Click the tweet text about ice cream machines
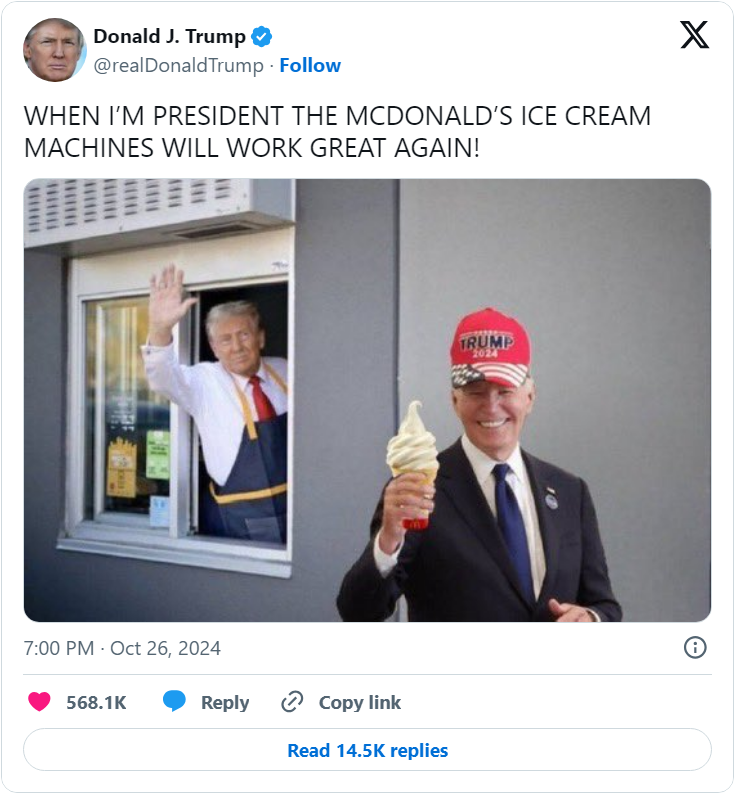Image resolution: width=734 pixels, height=793 pixels. click(337, 131)
